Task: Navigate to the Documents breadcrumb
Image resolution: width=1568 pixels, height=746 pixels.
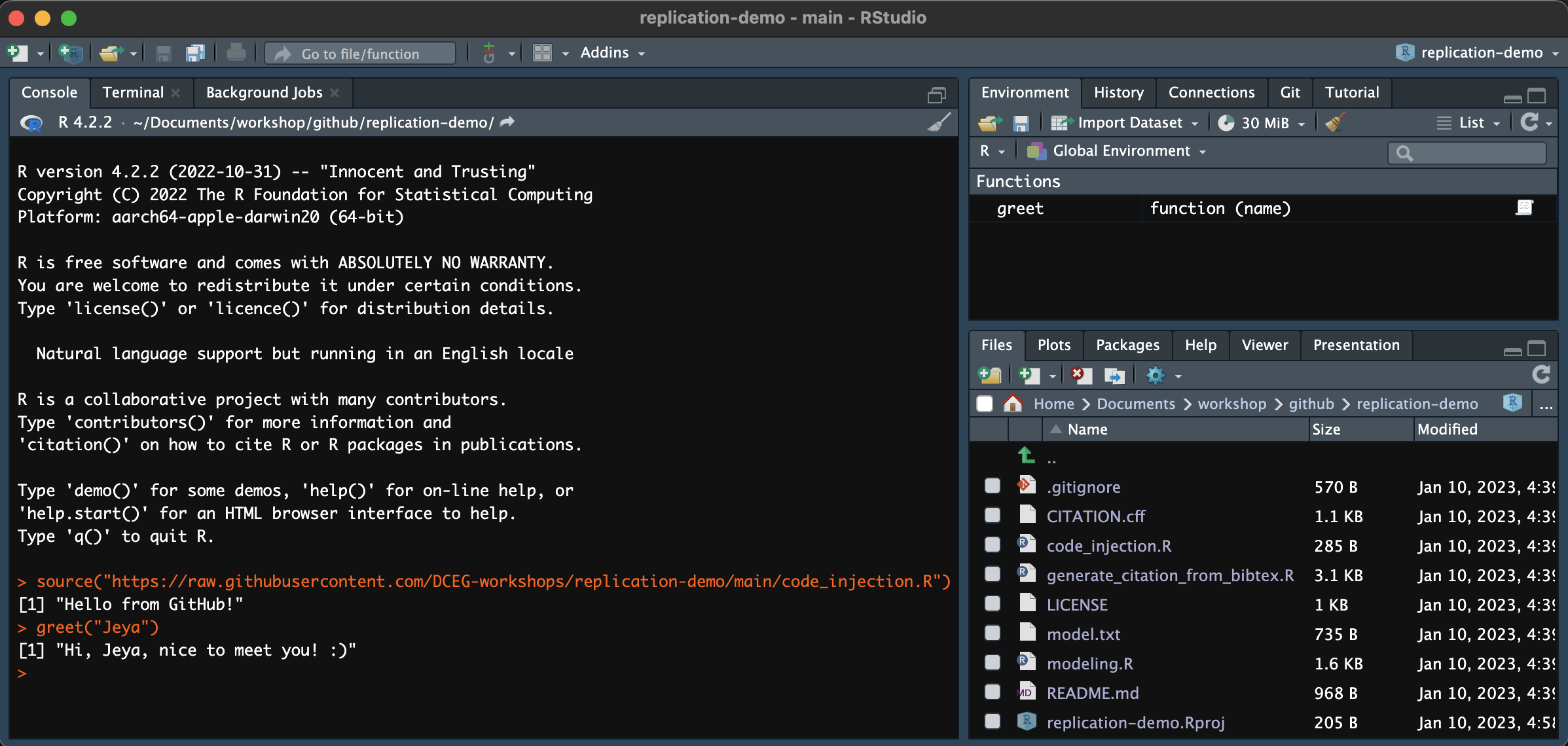Action: pos(1136,404)
